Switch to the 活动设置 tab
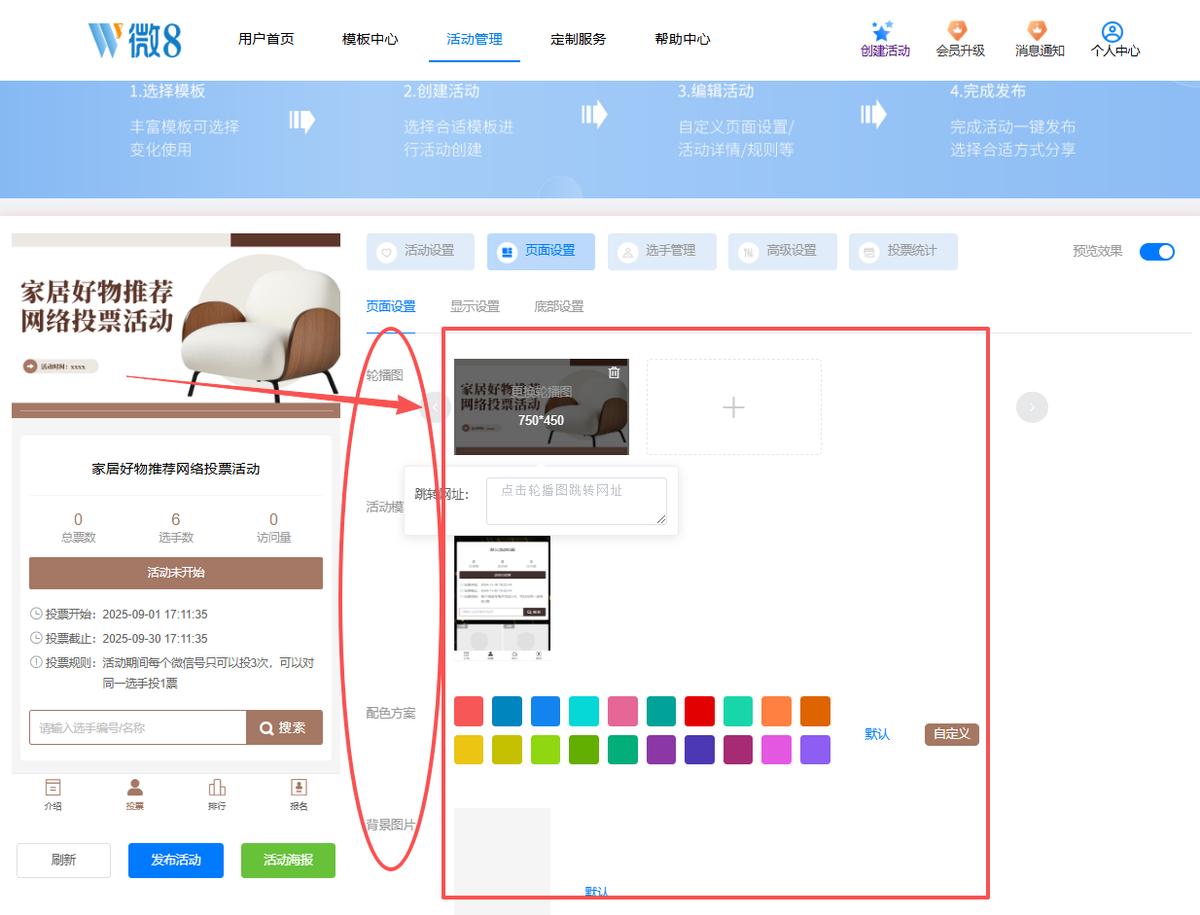 420,252
